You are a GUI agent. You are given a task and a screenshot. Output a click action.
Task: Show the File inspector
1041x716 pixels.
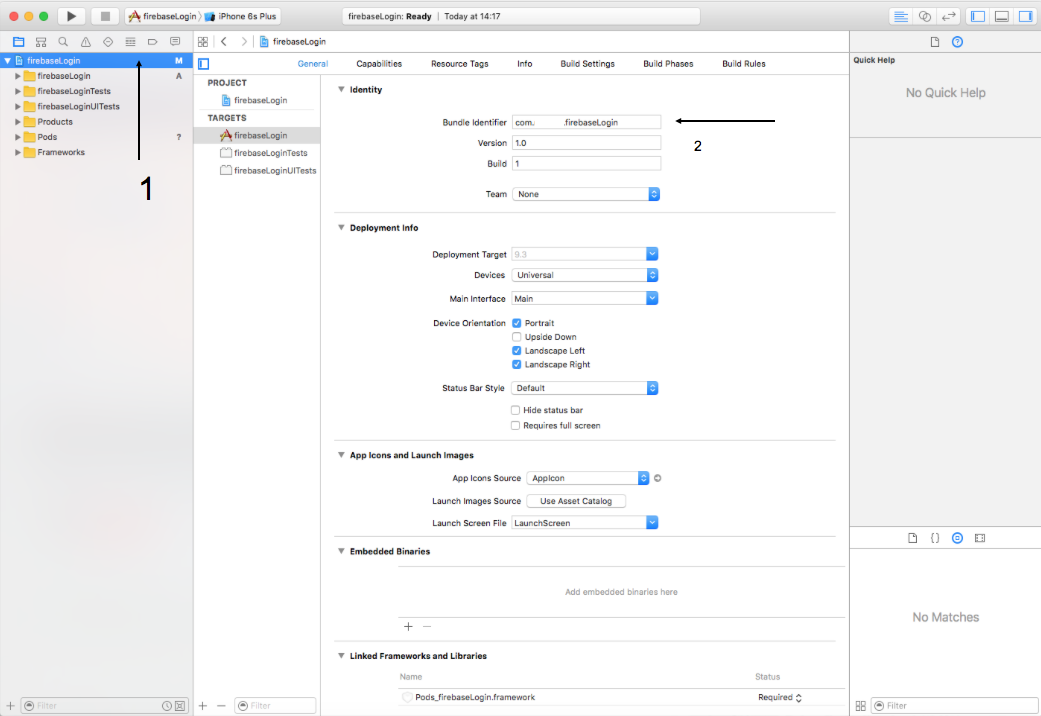935,42
